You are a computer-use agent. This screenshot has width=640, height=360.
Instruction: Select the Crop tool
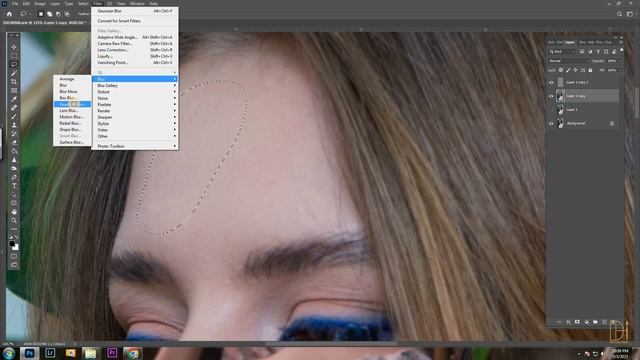(x=14, y=82)
